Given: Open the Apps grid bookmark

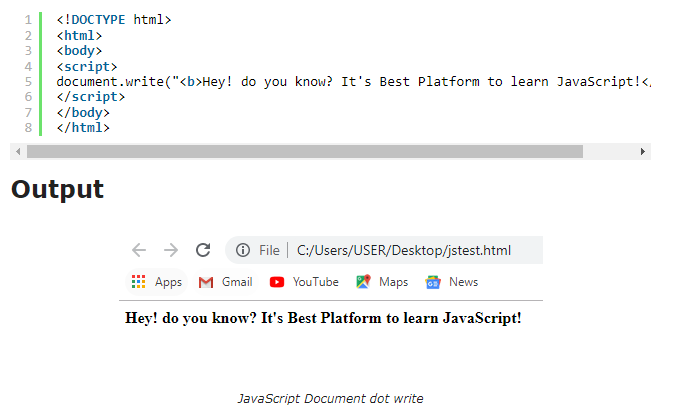Looking at the screenshot, I should [x=157, y=282].
